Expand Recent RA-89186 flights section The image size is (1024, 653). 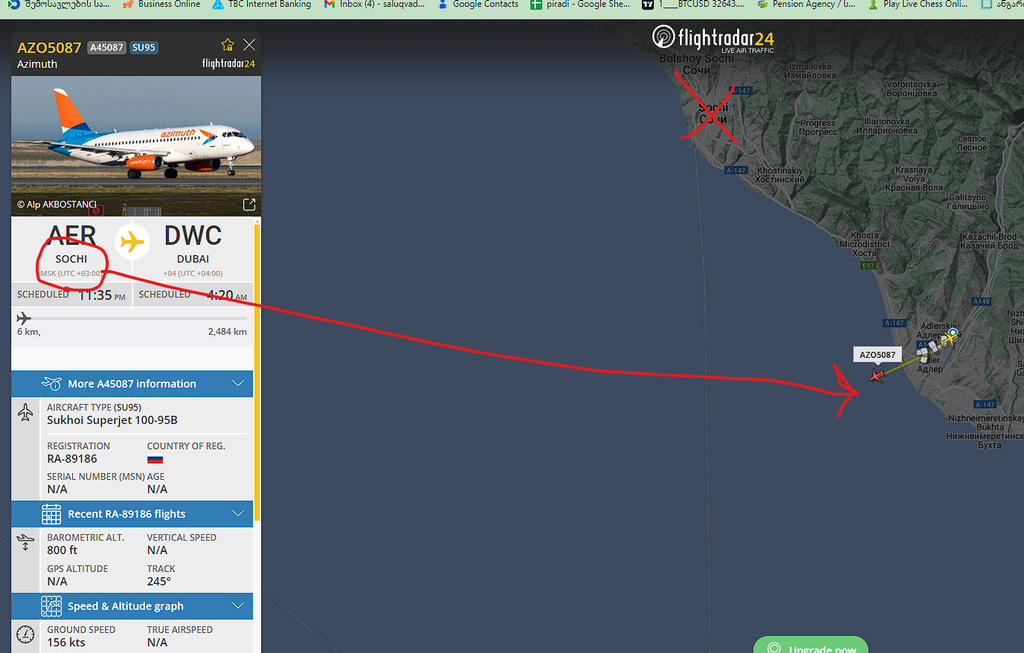tap(132, 514)
